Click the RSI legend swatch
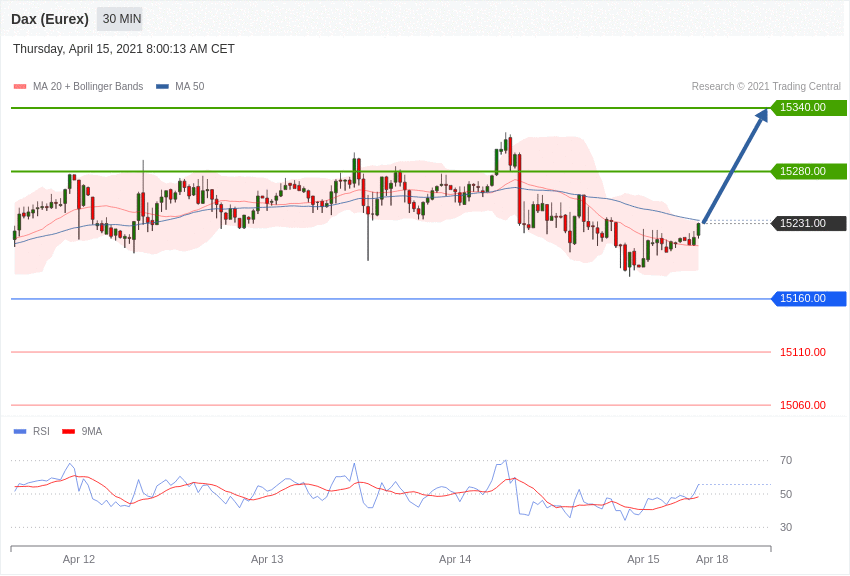The image size is (850, 576). (20, 431)
